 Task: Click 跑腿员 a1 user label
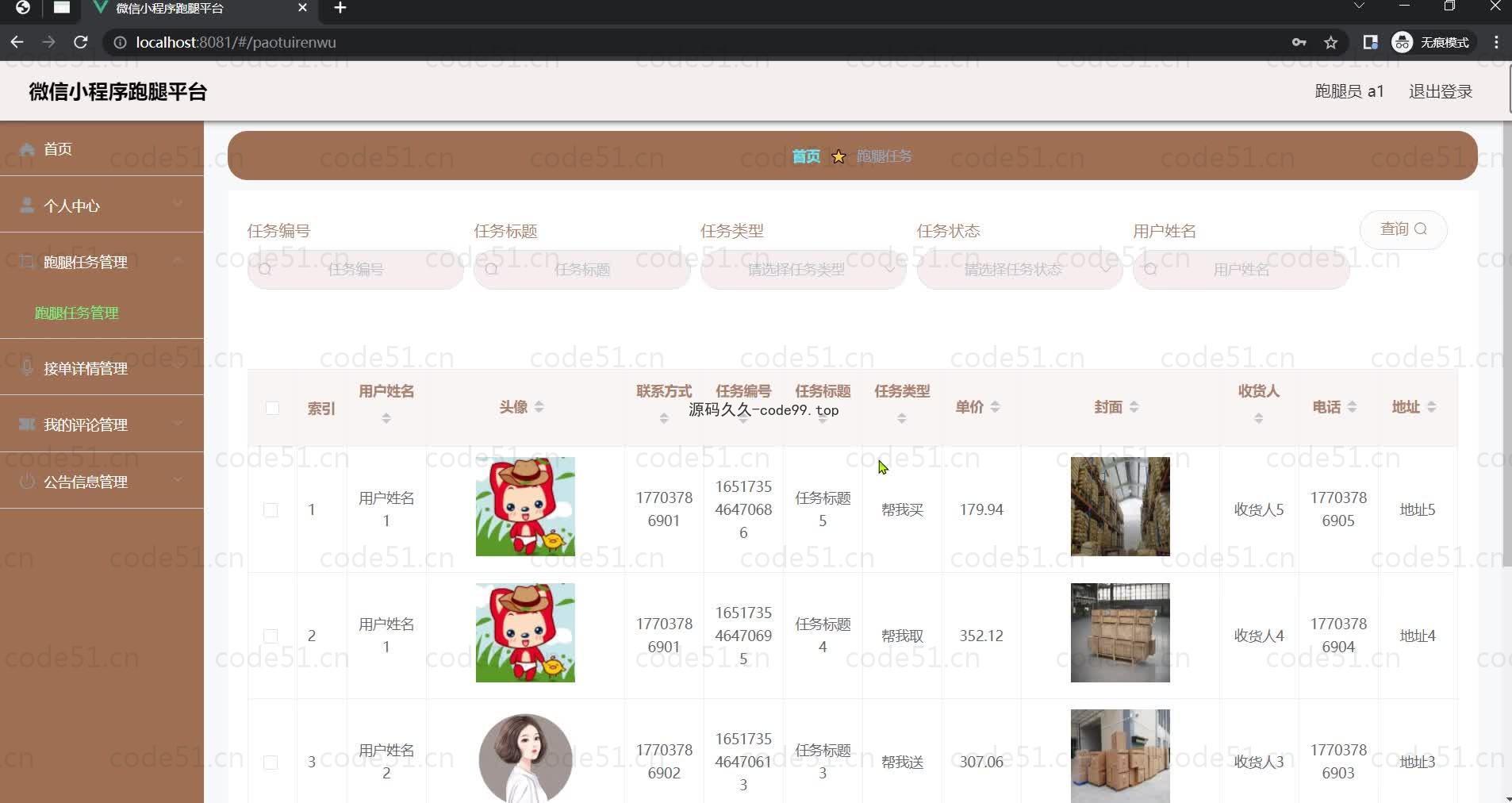click(x=1349, y=91)
